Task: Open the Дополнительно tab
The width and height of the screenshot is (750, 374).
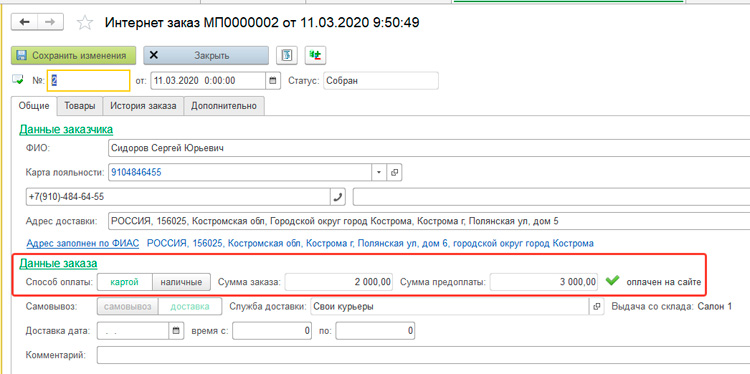Action: tap(224, 106)
